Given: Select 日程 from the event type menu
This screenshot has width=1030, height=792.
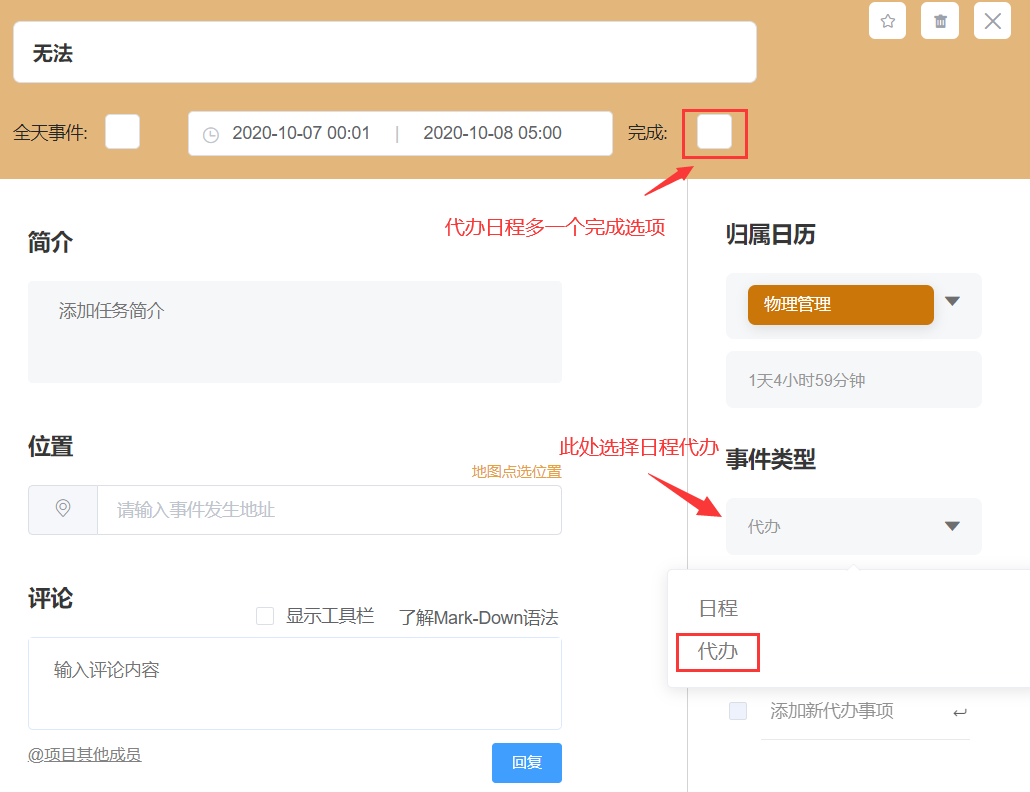Looking at the screenshot, I should point(718,608).
